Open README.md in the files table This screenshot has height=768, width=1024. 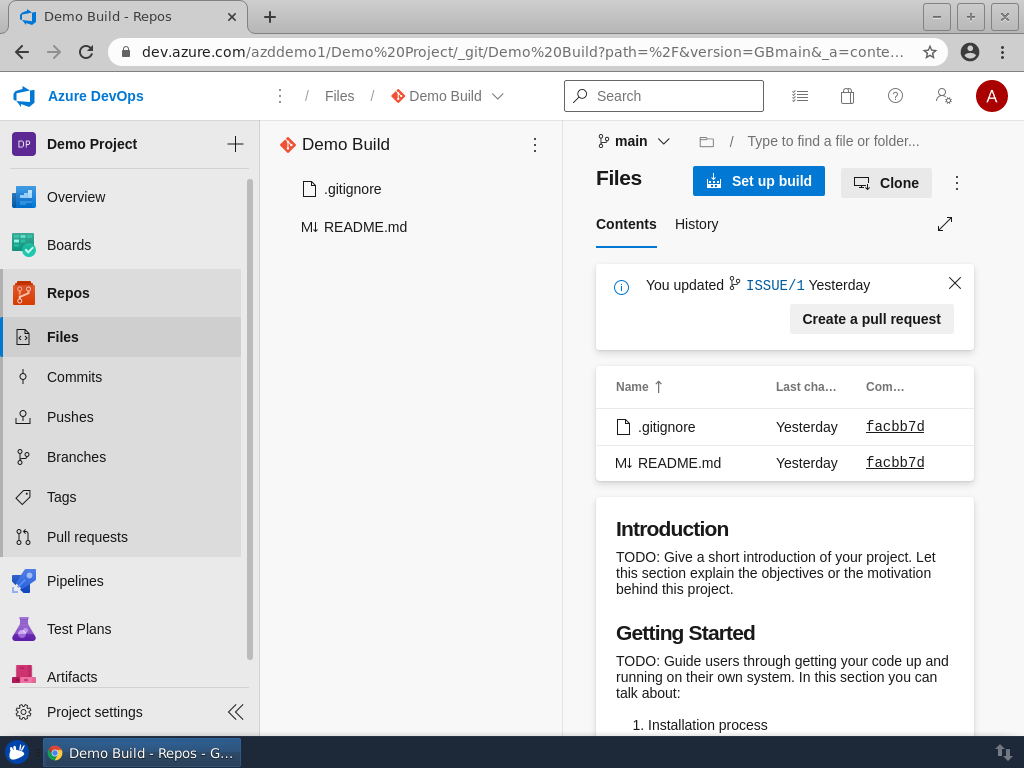coord(680,463)
